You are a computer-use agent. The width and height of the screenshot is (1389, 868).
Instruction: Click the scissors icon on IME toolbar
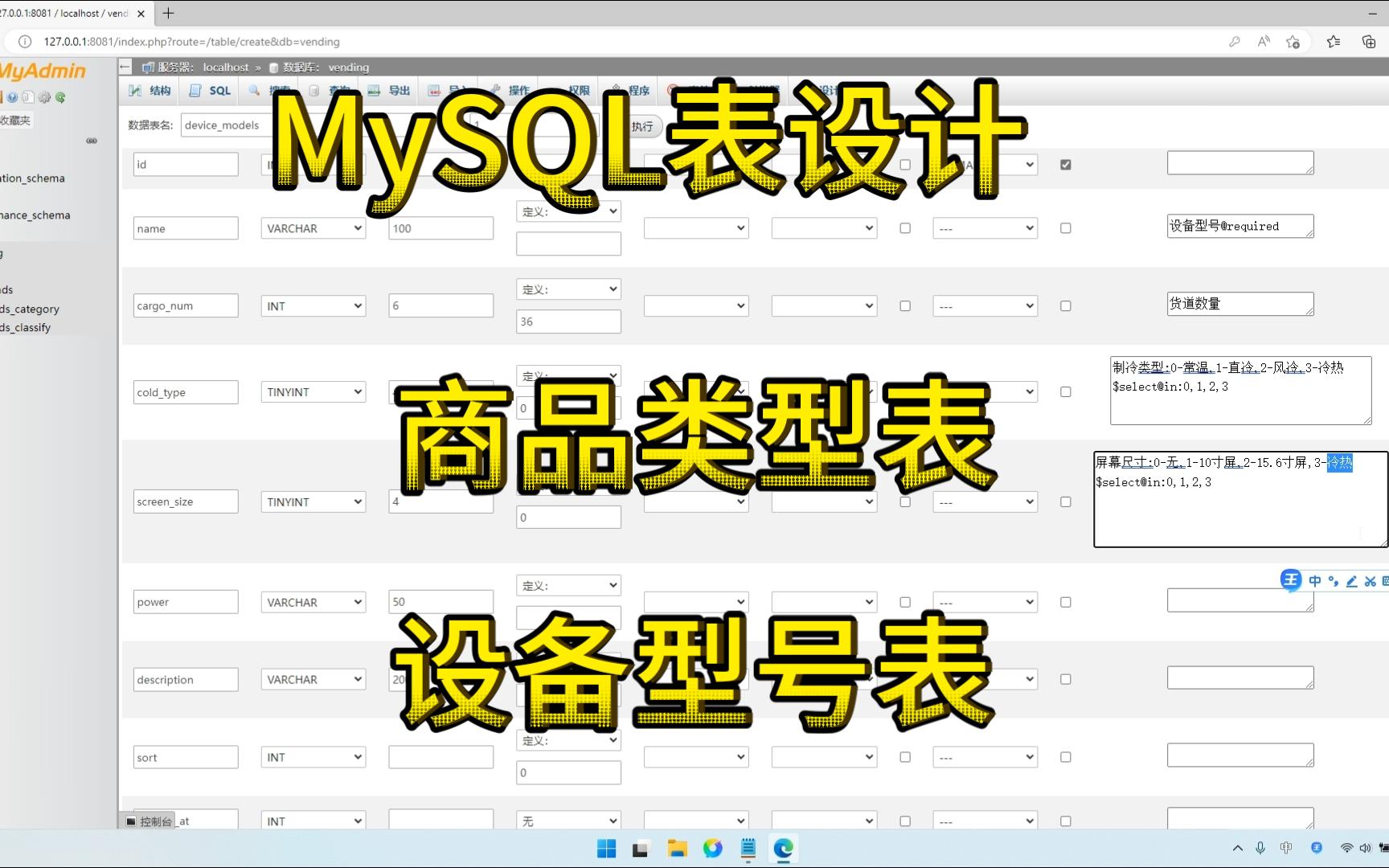1370,581
